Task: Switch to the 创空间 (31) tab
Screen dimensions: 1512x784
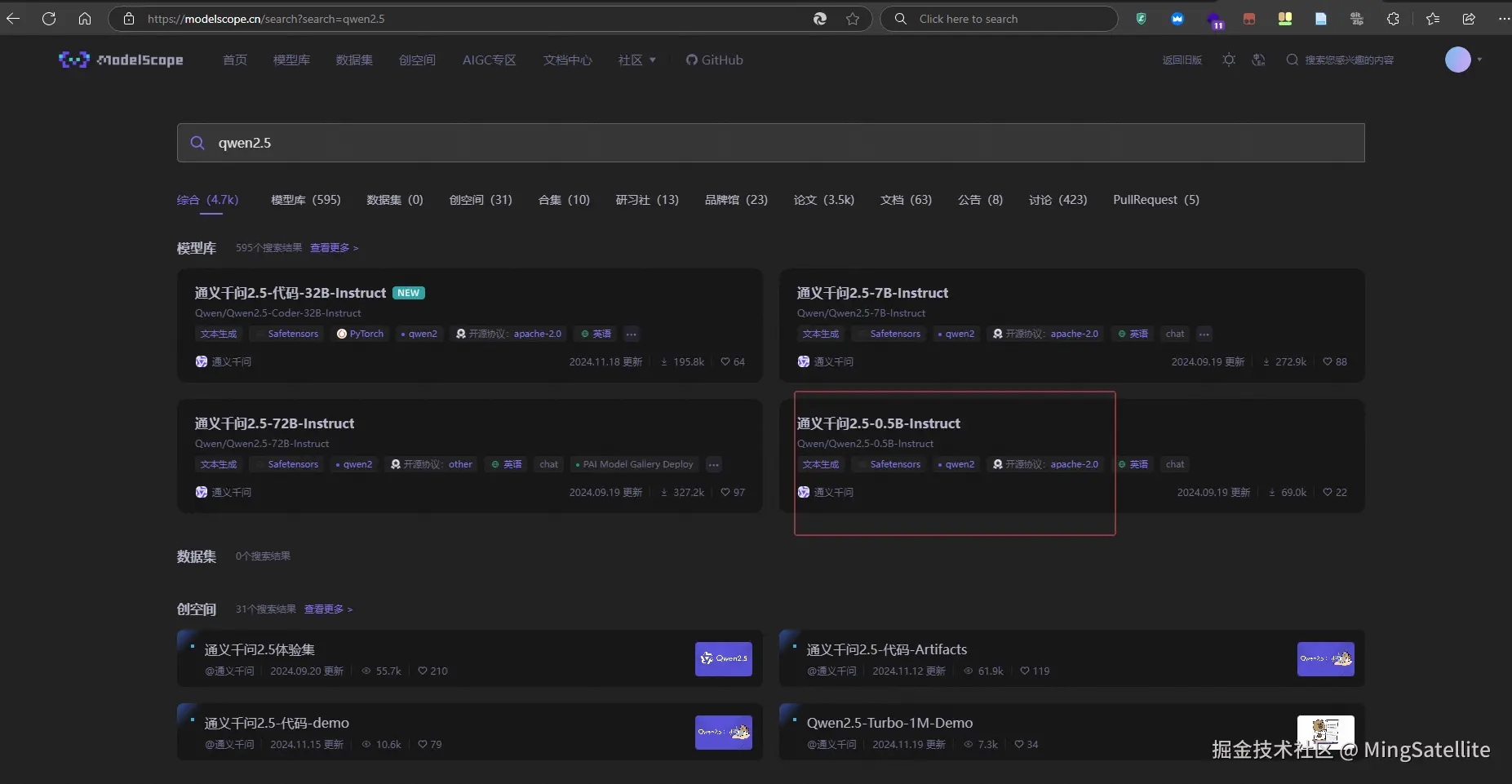Action: [481, 200]
